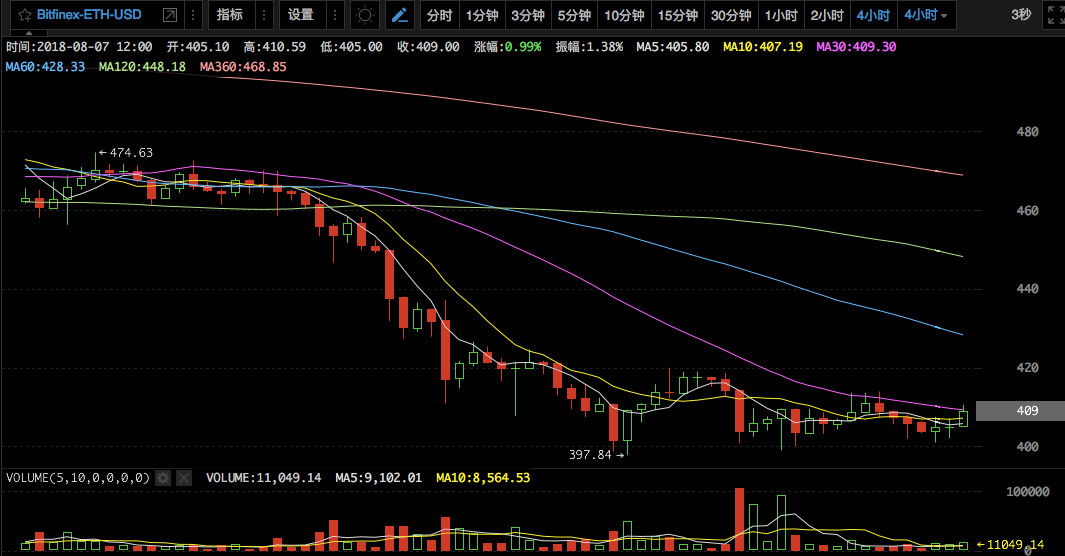Click the Bitfinex-ETH-USD pair name
Screen dimensions: 1065x556
pyautogui.click(x=89, y=15)
